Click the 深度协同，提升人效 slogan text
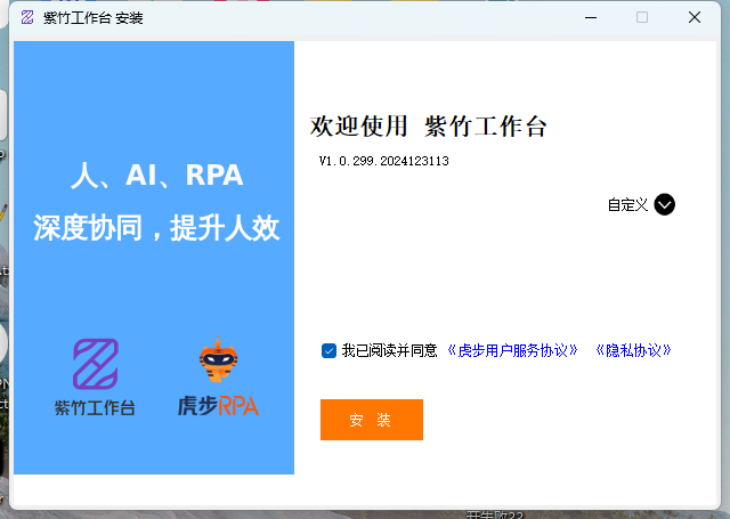This screenshot has width=730, height=519. click(156, 228)
